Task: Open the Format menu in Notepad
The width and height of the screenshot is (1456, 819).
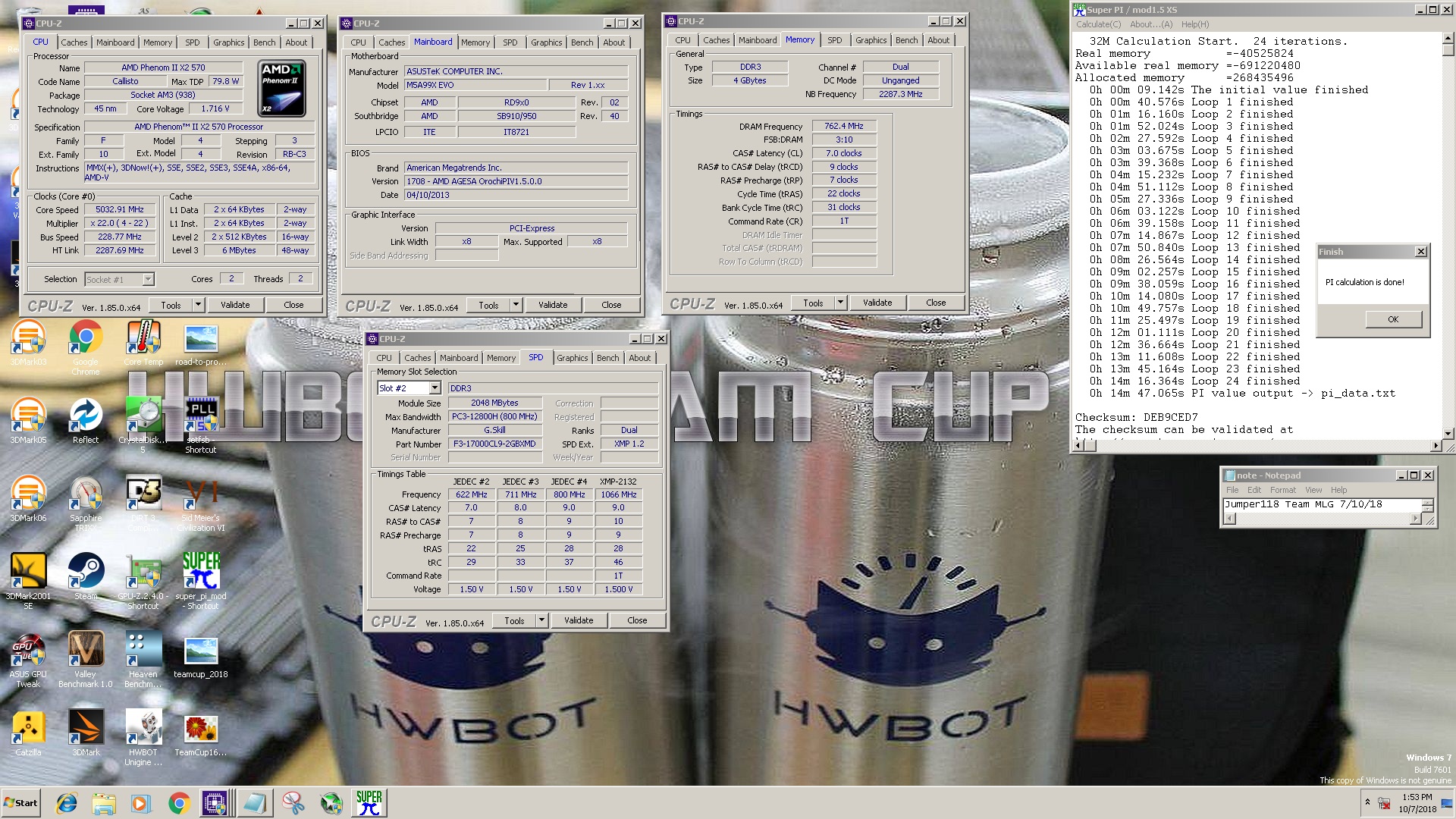Action: pos(1283,490)
